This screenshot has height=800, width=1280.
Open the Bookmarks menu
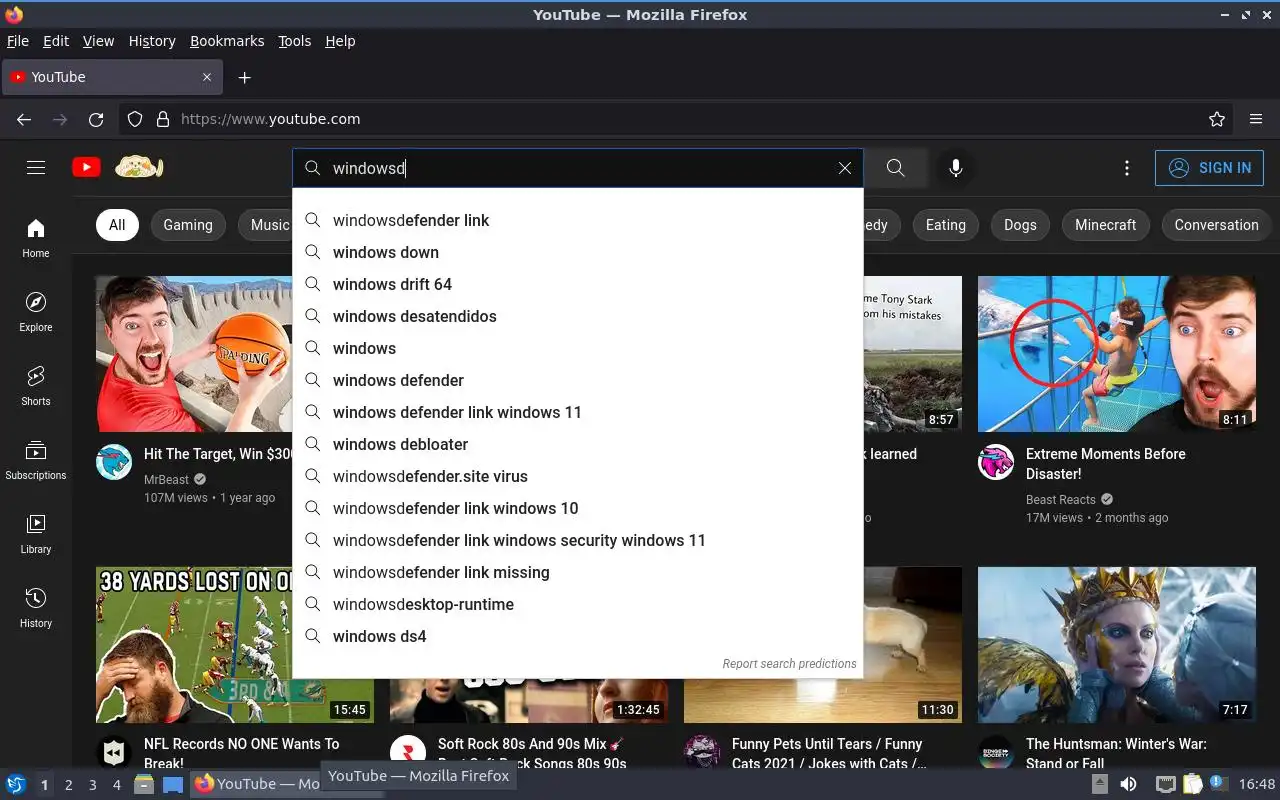[227, 41]
